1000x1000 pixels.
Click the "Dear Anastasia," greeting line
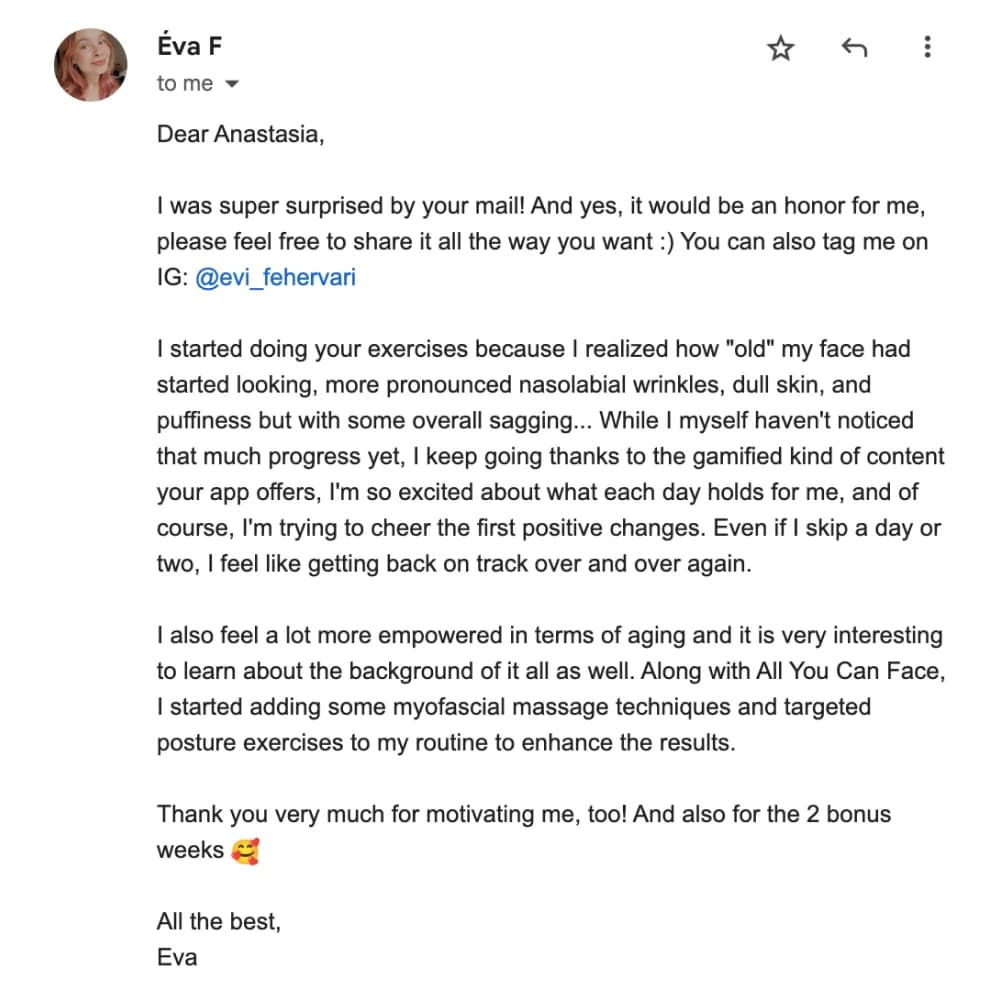(x=240, y=134)
